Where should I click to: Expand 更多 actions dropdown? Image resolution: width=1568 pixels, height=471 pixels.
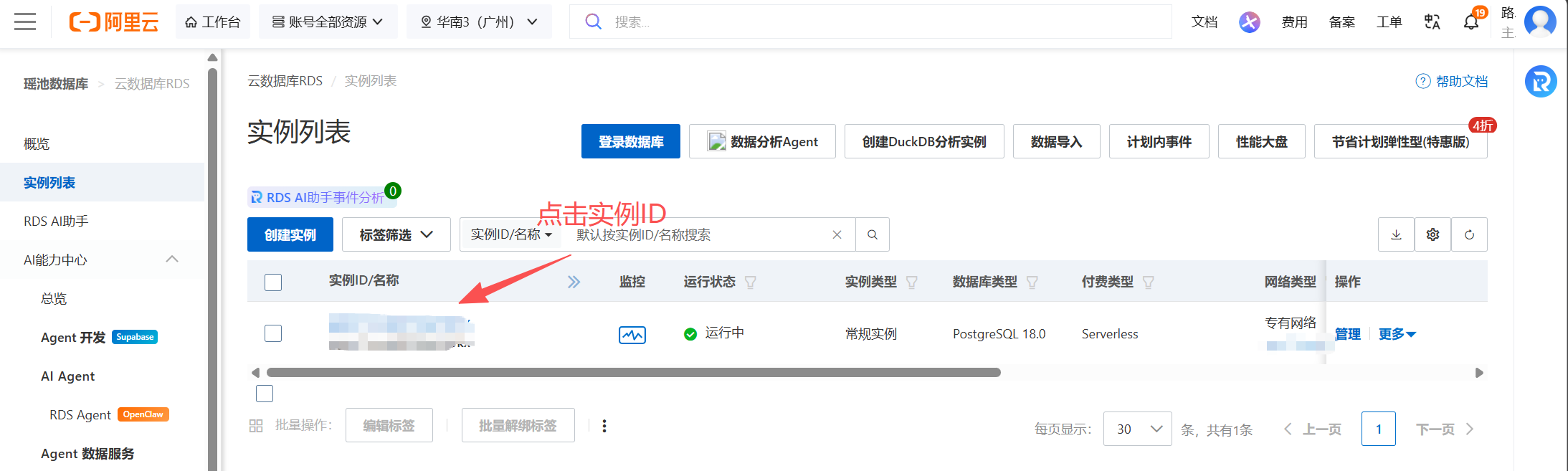coord(1397,334)
